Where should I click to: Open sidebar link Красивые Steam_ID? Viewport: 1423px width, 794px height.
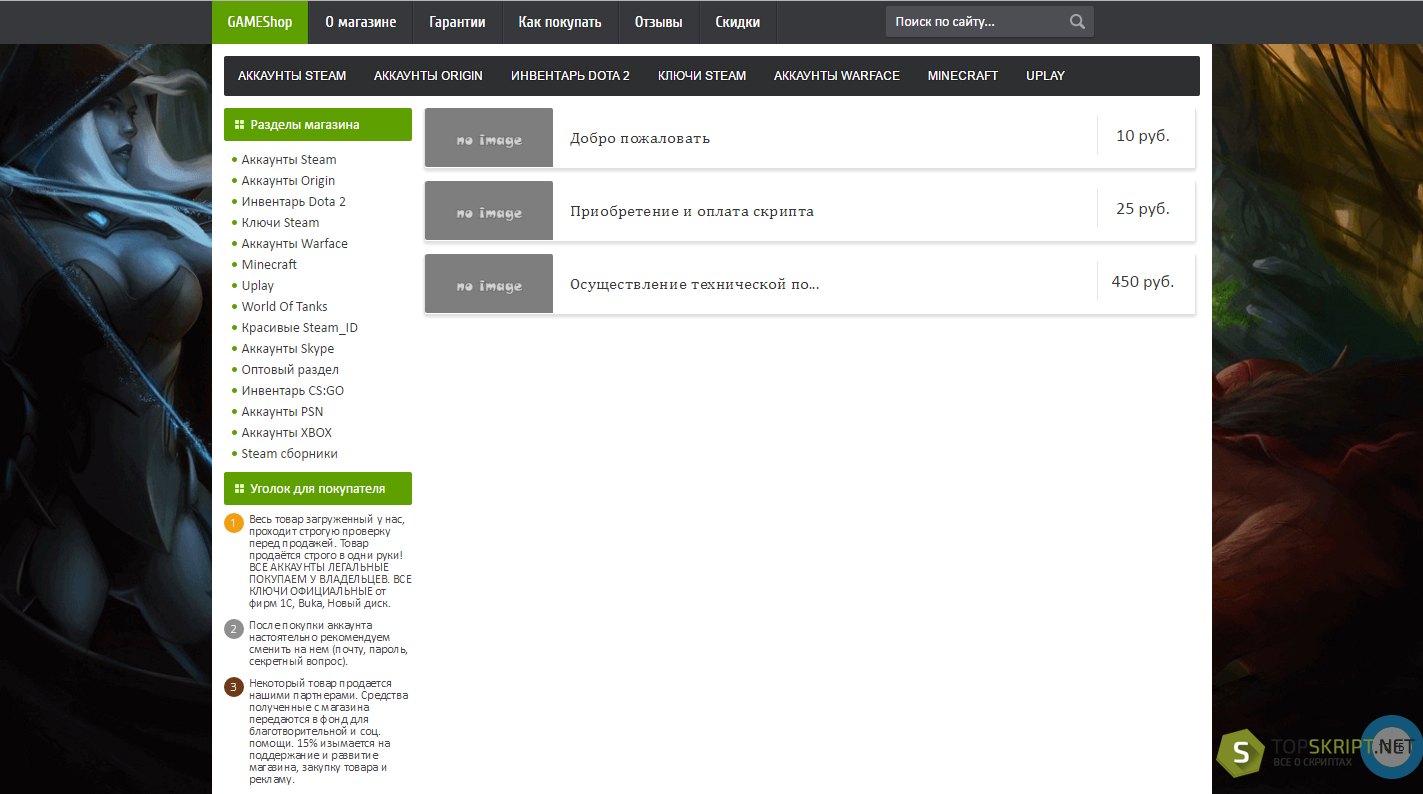[x=300, y=328]
